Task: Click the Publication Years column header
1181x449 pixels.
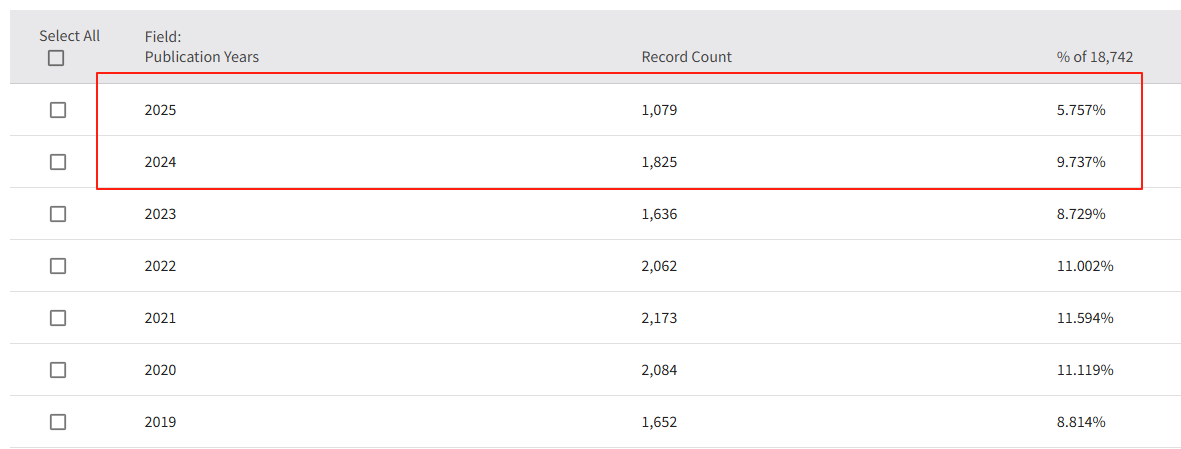Action: [x=201, y=57]
